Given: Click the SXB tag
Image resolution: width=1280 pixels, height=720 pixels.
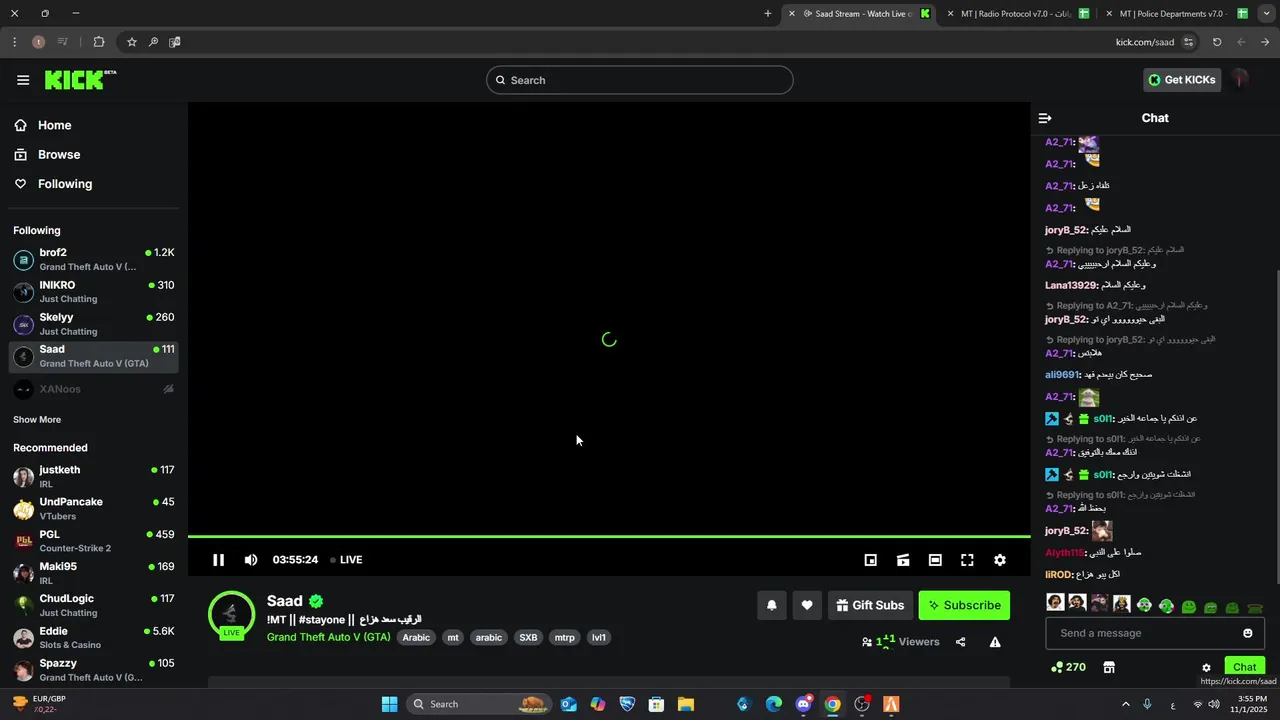Looking at the screenshot, I should tap(528, 638).
